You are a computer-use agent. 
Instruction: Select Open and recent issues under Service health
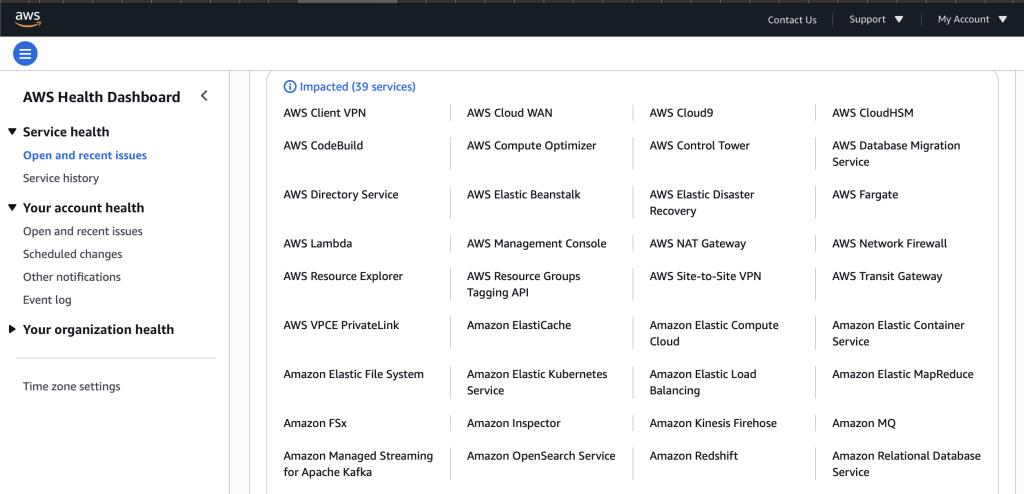tap(85, 156)
